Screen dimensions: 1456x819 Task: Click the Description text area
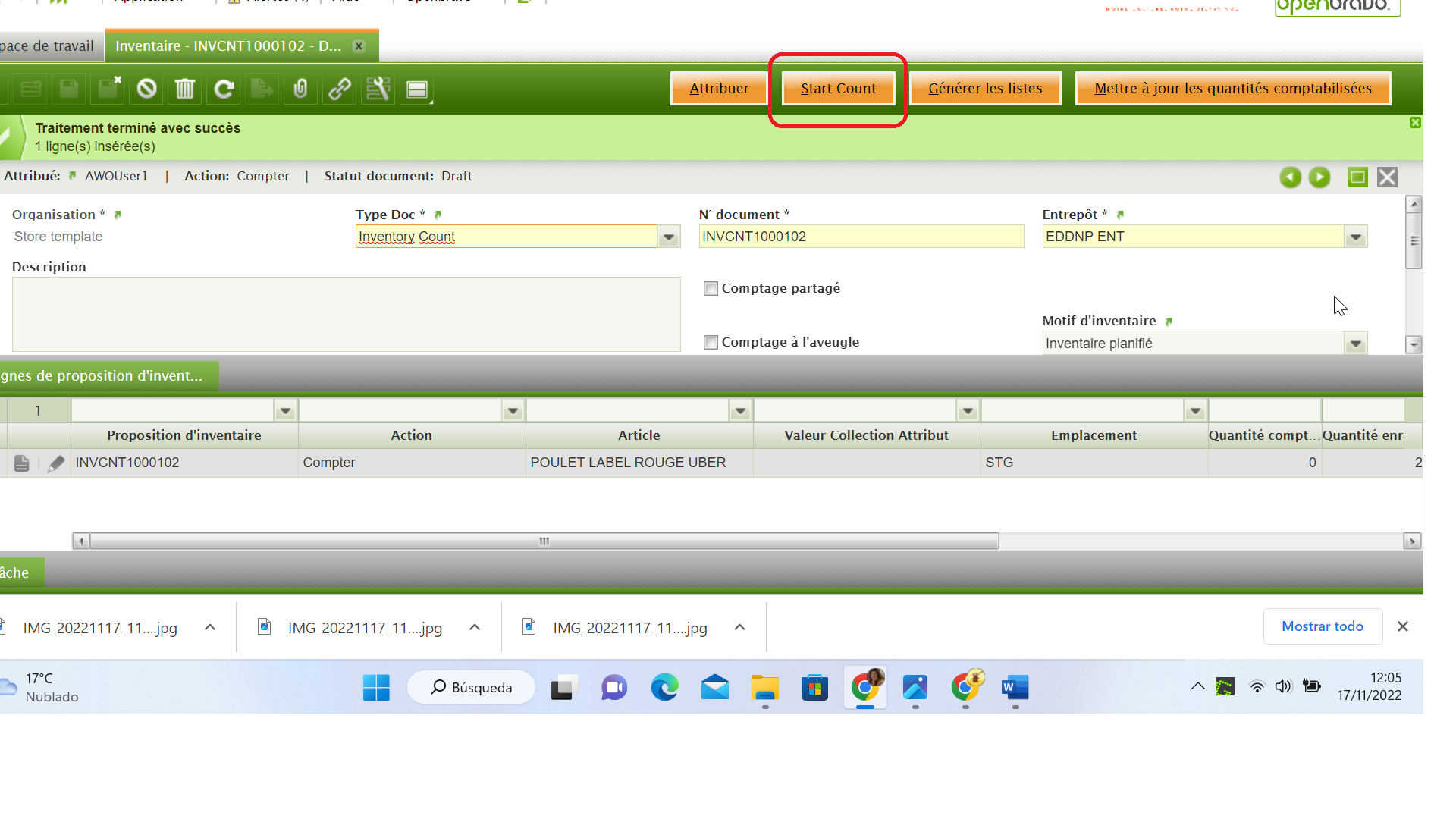[x=346, y=314]
